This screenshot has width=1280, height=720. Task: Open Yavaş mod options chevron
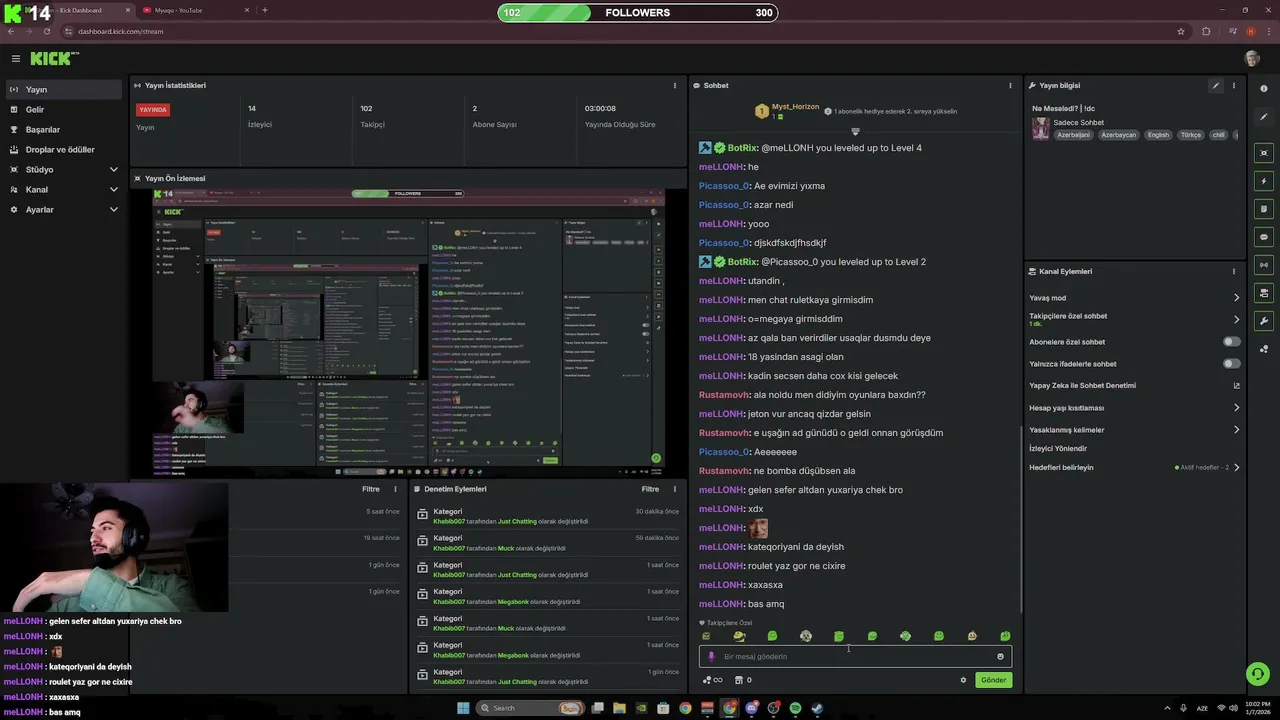(1236, 298)
